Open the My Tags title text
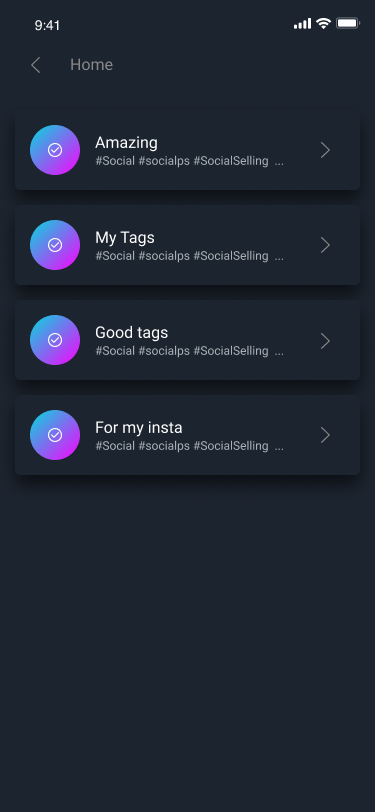375x812 pixels. (x=125, y=238)
